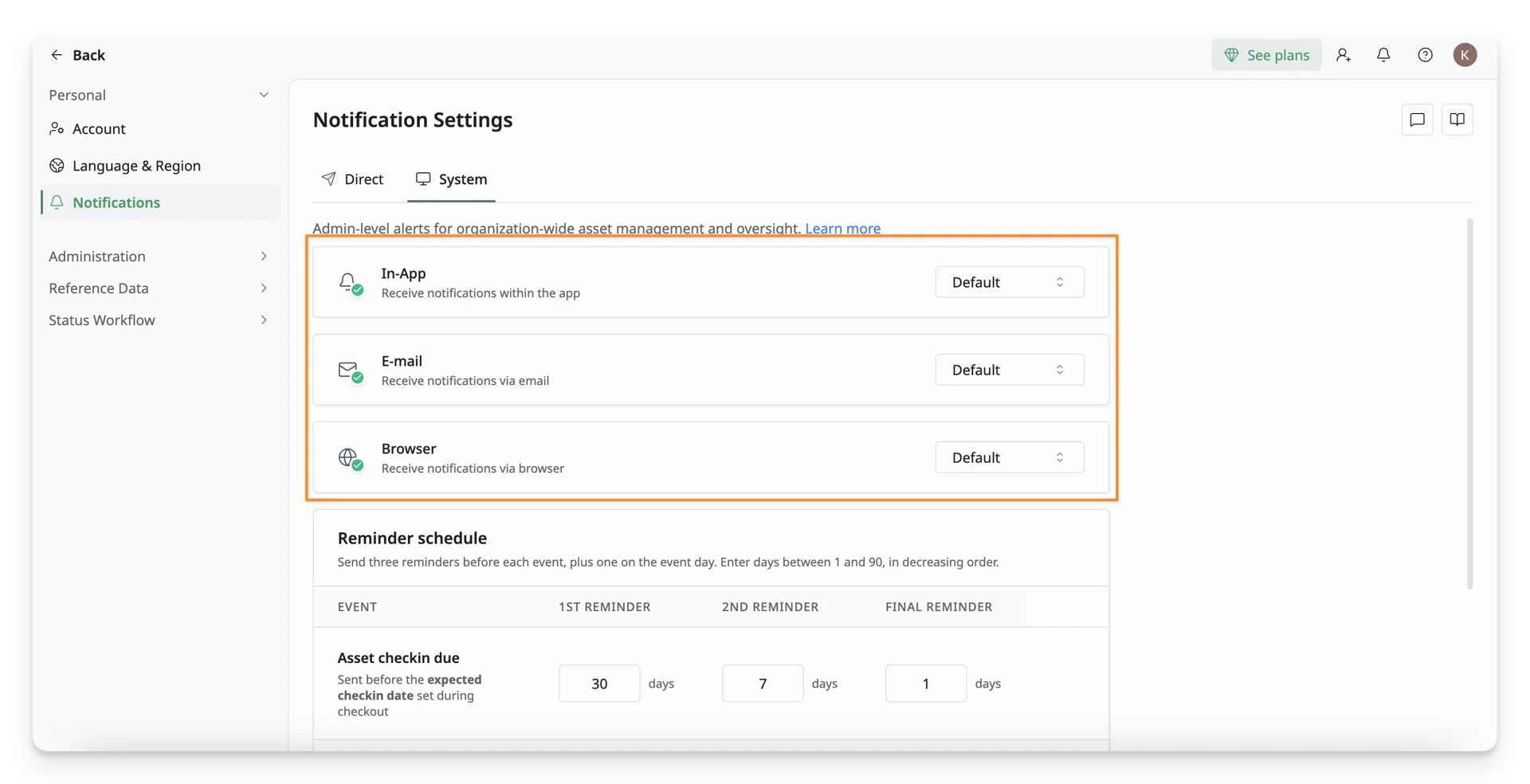Open Language & Region settings

(159, 166)
